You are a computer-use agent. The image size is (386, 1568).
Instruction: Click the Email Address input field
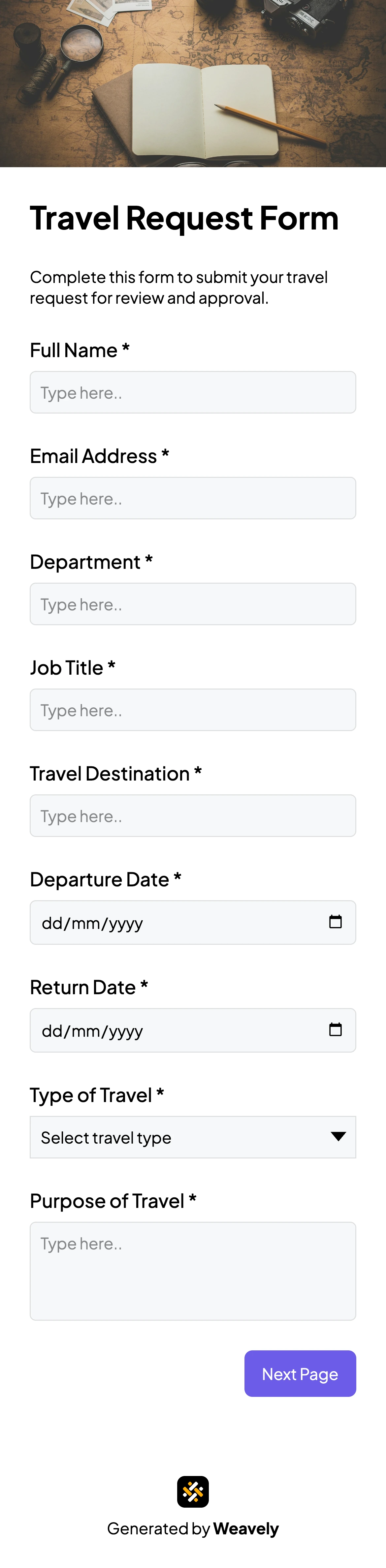[193, 498]
